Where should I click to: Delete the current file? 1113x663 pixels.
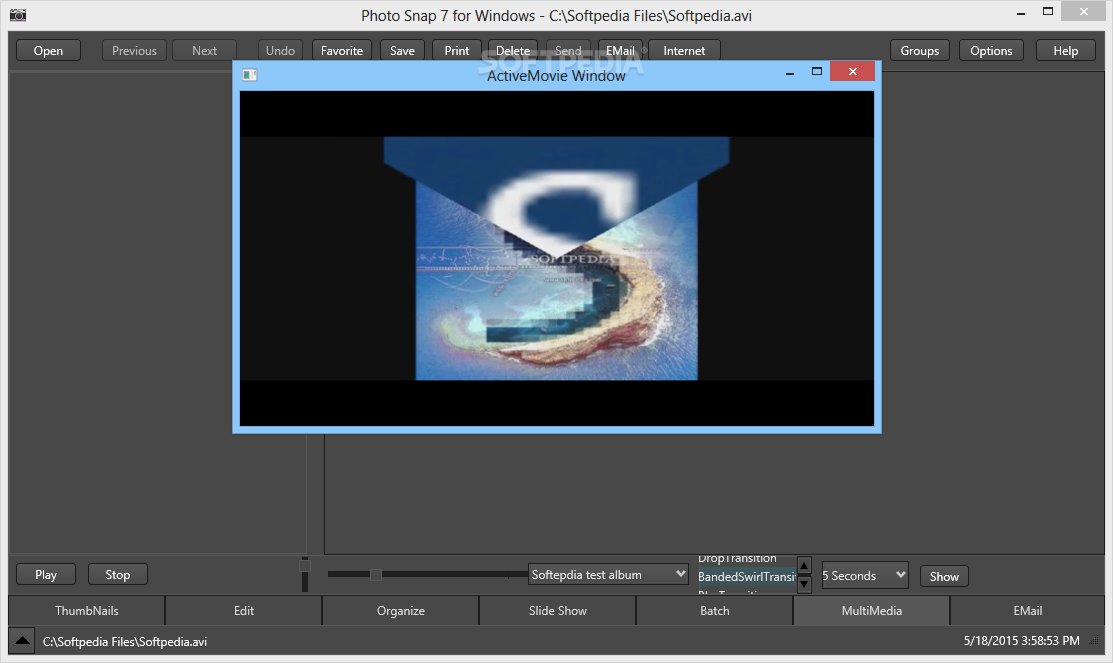pos(512,50)
